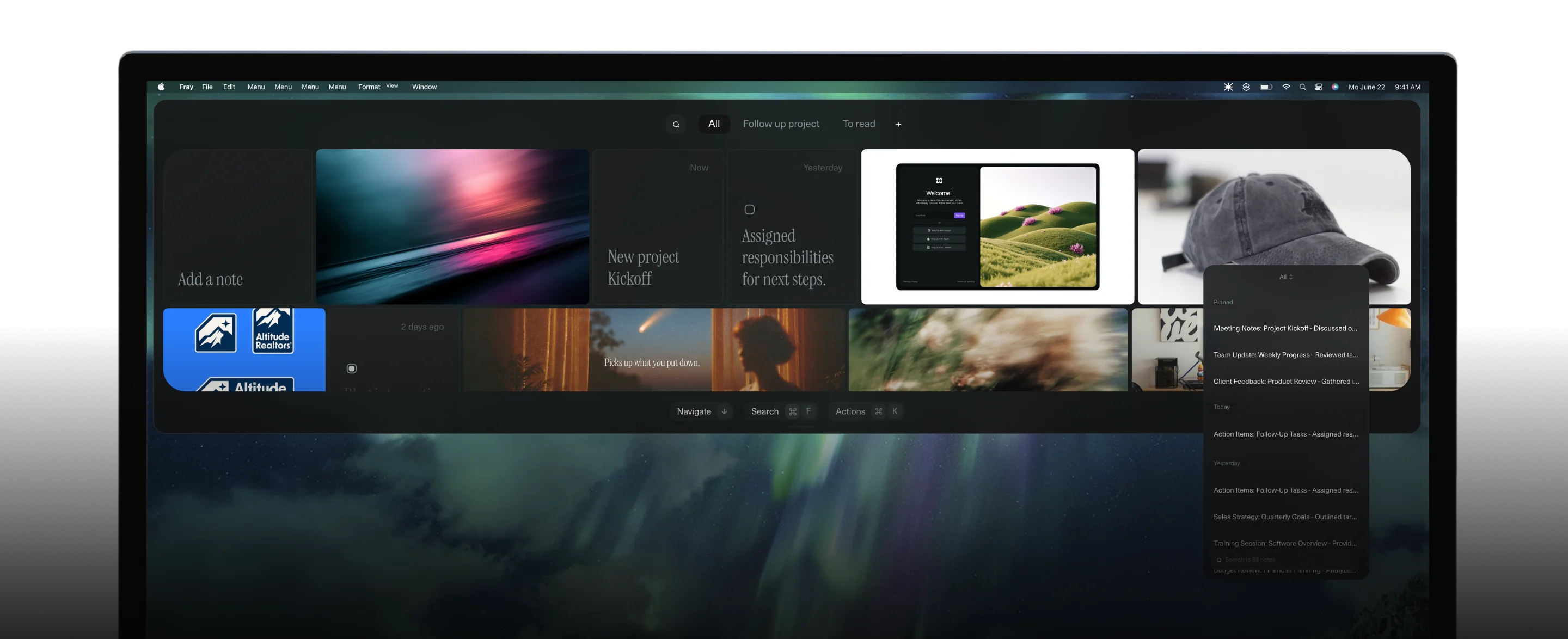Open the All filter dropdown in notes panel
Viewport: 1568px width, 639px height.
coord(1285,277)
